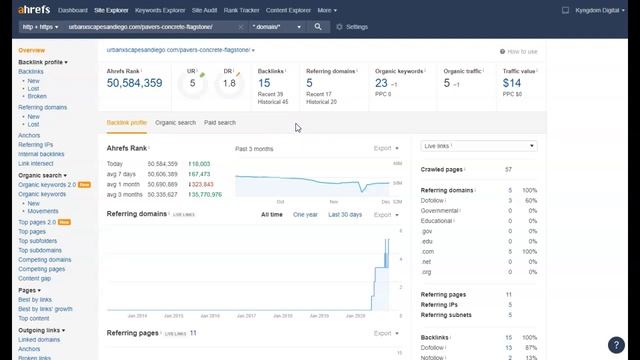Open Site Explorer in top navigation

click(x=111, y=10)
